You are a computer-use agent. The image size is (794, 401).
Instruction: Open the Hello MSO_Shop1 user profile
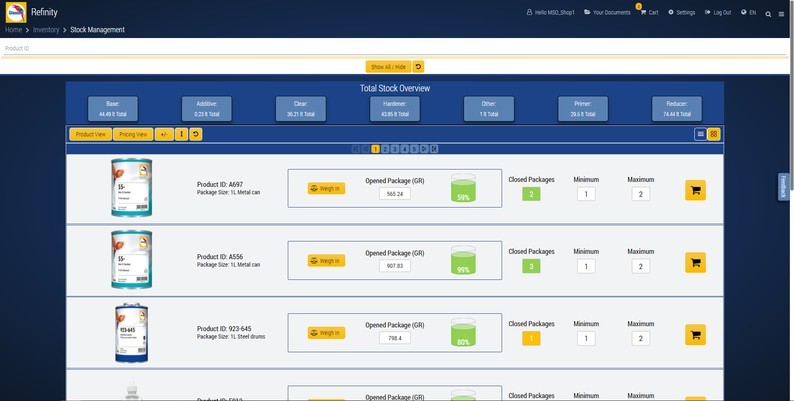[550, 12]
